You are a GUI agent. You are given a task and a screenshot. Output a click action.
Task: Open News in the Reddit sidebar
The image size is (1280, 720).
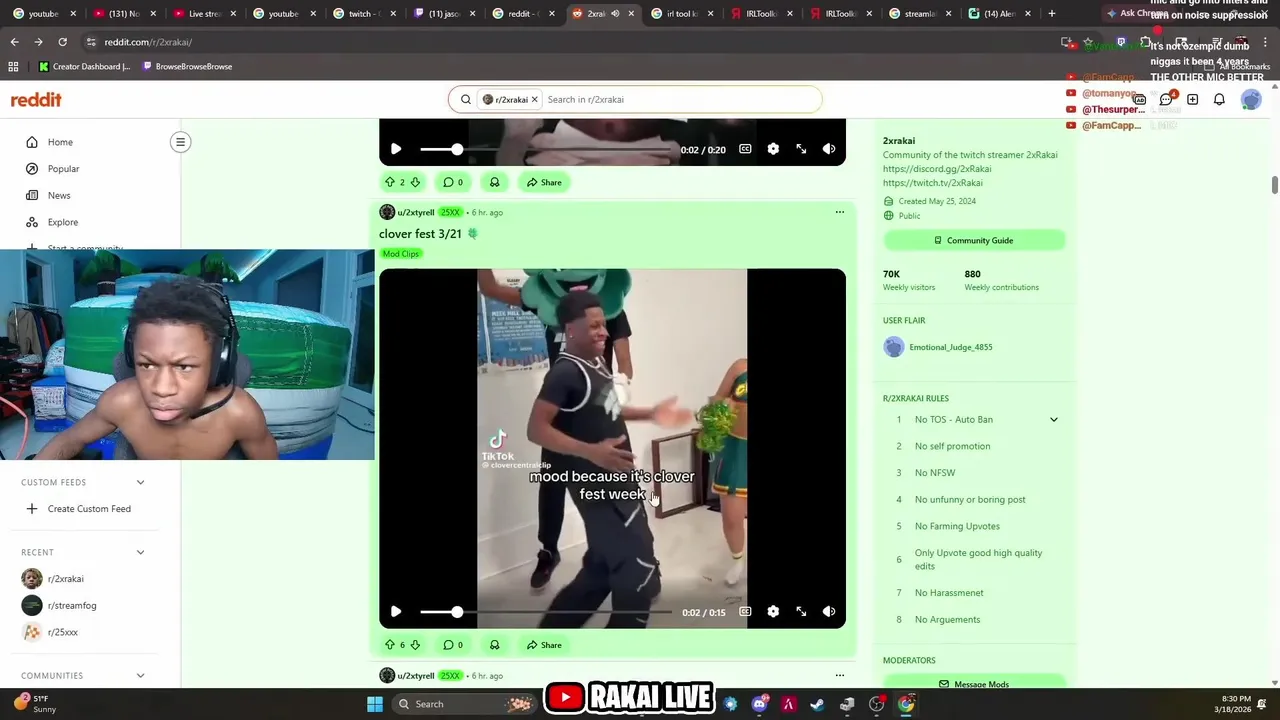[59, 195]
